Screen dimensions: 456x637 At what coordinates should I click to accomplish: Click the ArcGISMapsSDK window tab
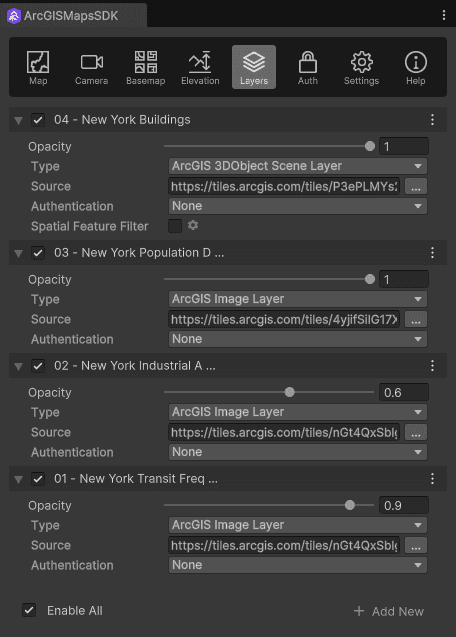pos(74,15)
